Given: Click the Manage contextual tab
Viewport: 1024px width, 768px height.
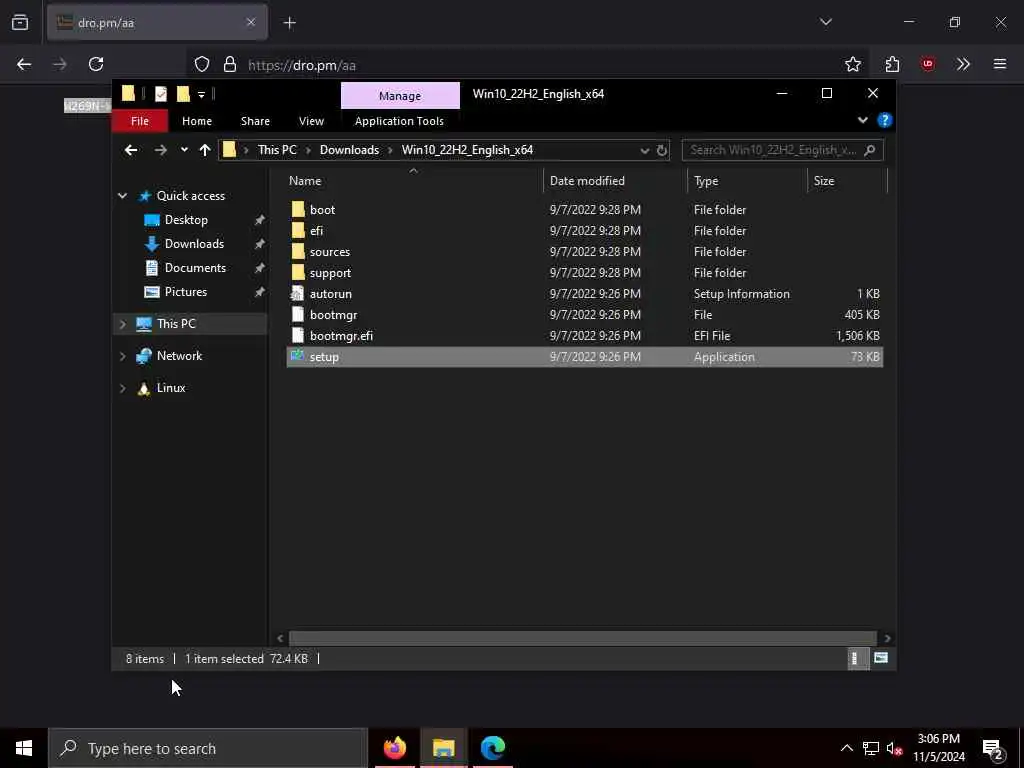Looking at the screenshot, I should coord(400,95).
